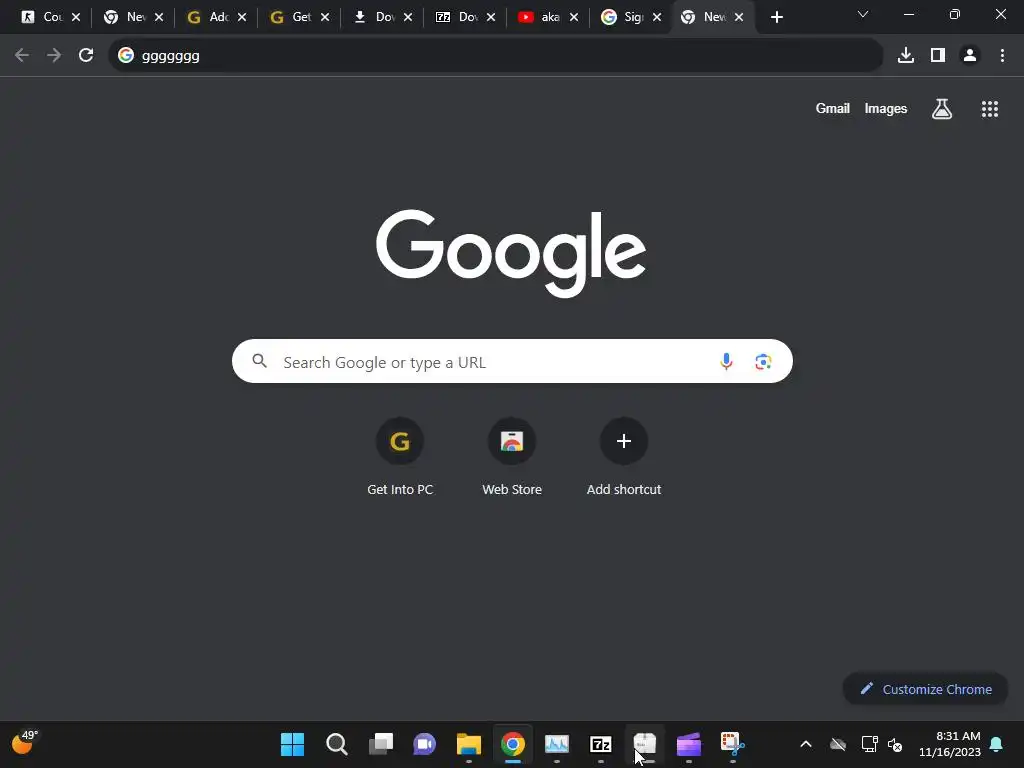
Task: Click the Google favicon in address bar
Action: (126, 56)
